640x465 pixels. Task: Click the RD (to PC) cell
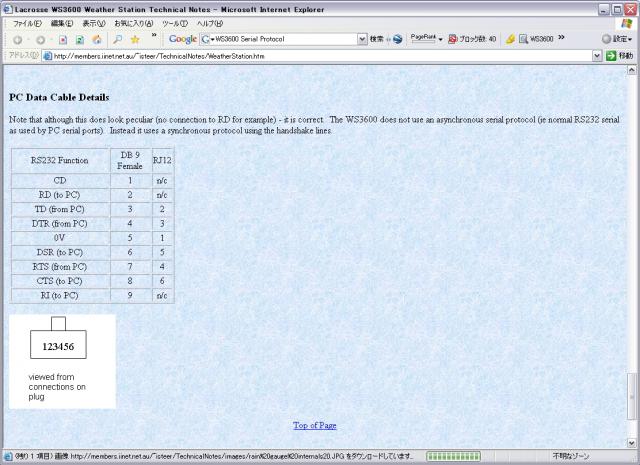point(60,195)
